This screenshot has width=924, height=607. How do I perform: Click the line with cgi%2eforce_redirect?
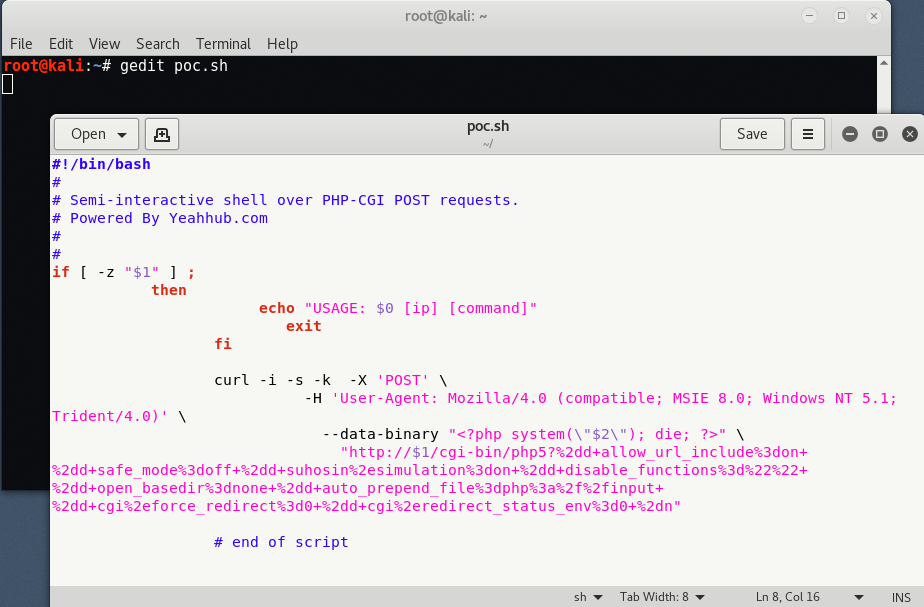tap(367, 506)
